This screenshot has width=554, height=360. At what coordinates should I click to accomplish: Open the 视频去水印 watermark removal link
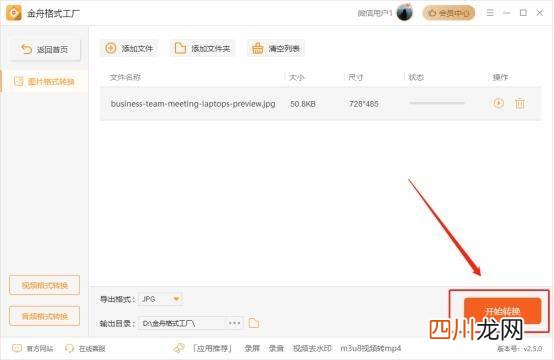click(312, 349)
